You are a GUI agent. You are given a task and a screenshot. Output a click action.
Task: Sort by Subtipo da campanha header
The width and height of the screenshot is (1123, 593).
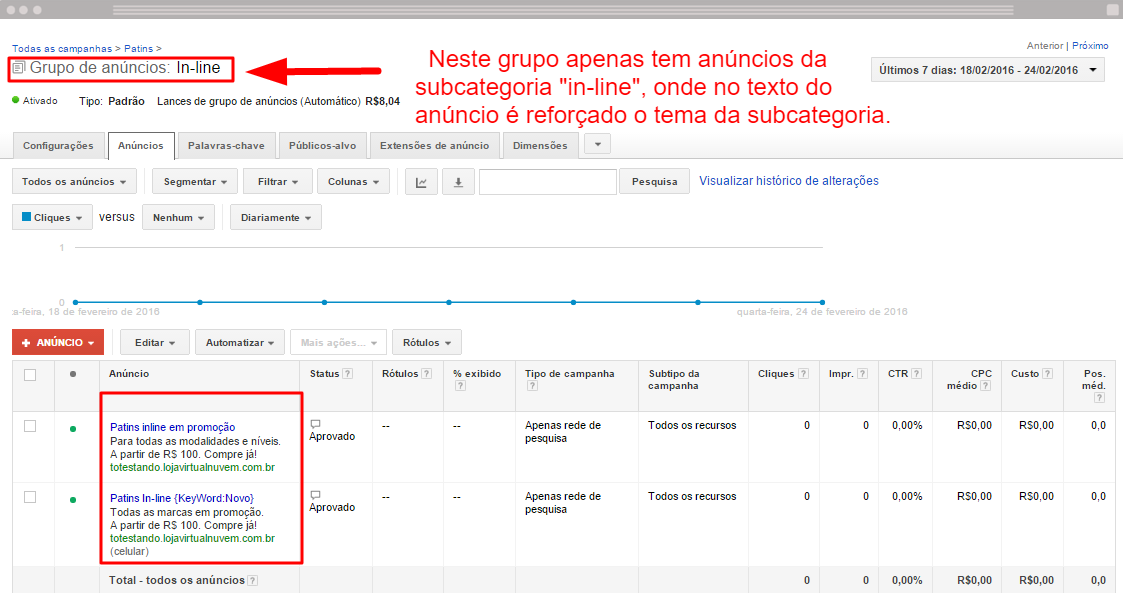pos(674,380)
